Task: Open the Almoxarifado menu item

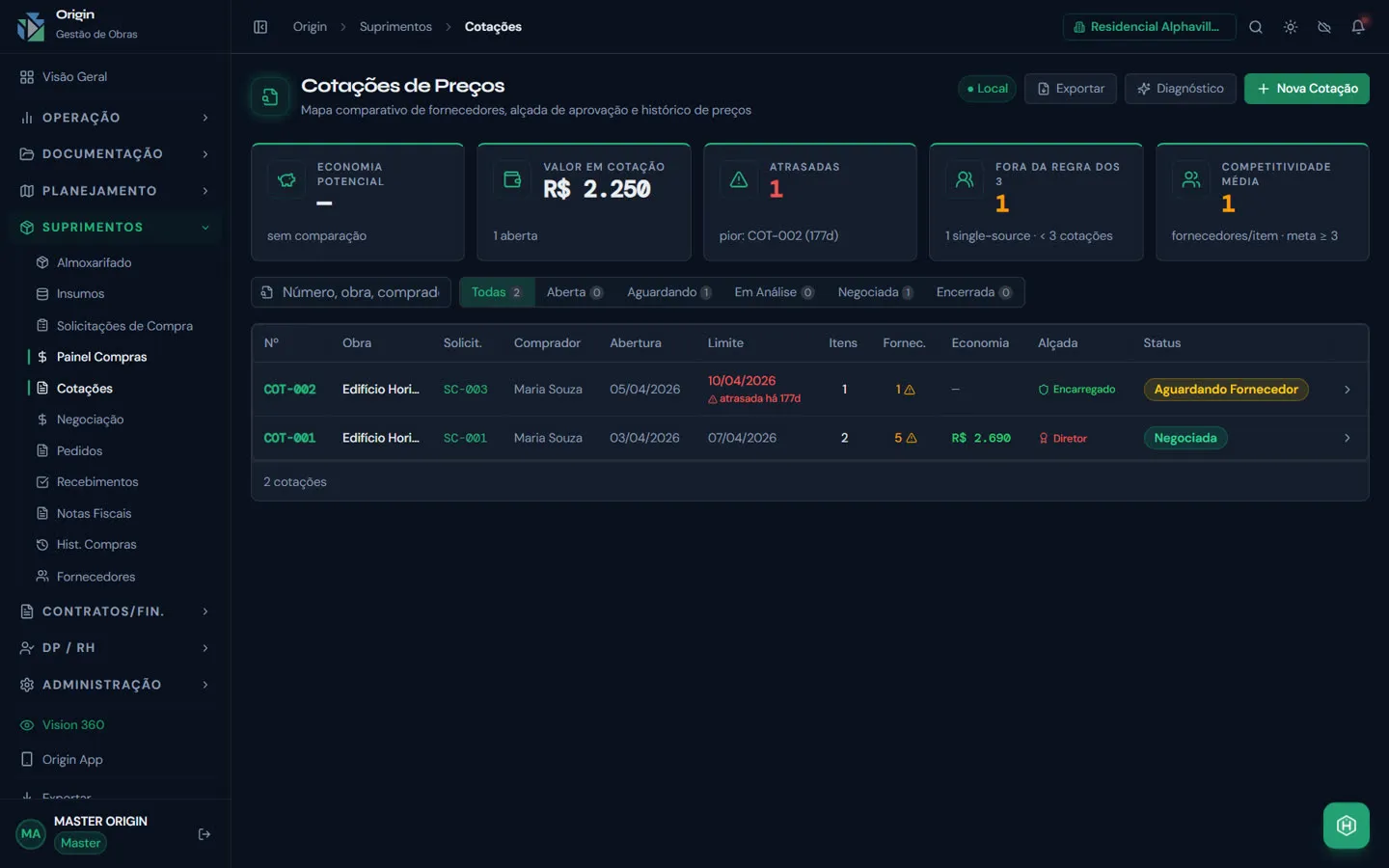Action: coord(94,262)
